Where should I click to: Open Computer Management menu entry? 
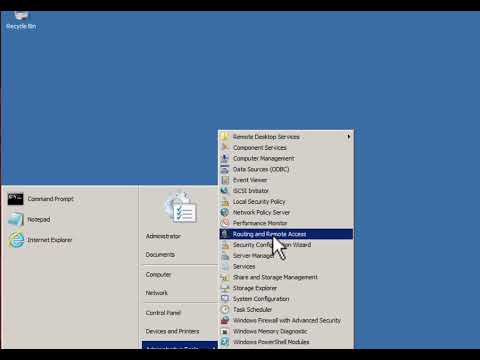[286, 158]
